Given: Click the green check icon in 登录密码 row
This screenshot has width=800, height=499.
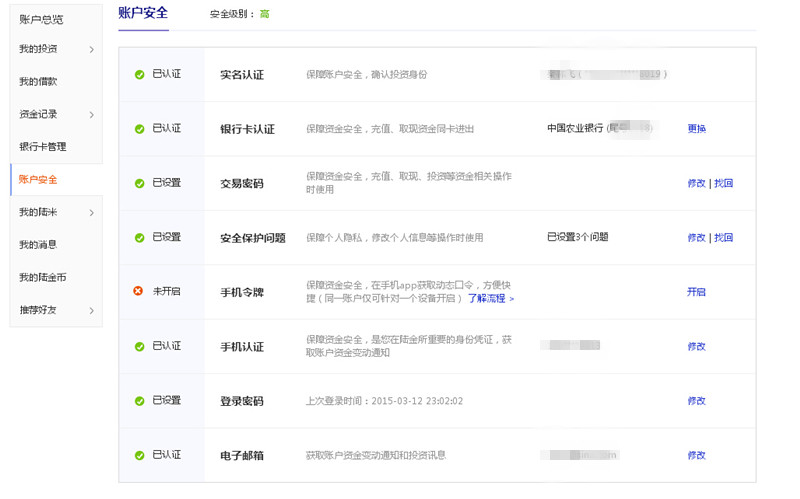Looking at the screenshot, I should pyautogui.click(x=139, y=401).
